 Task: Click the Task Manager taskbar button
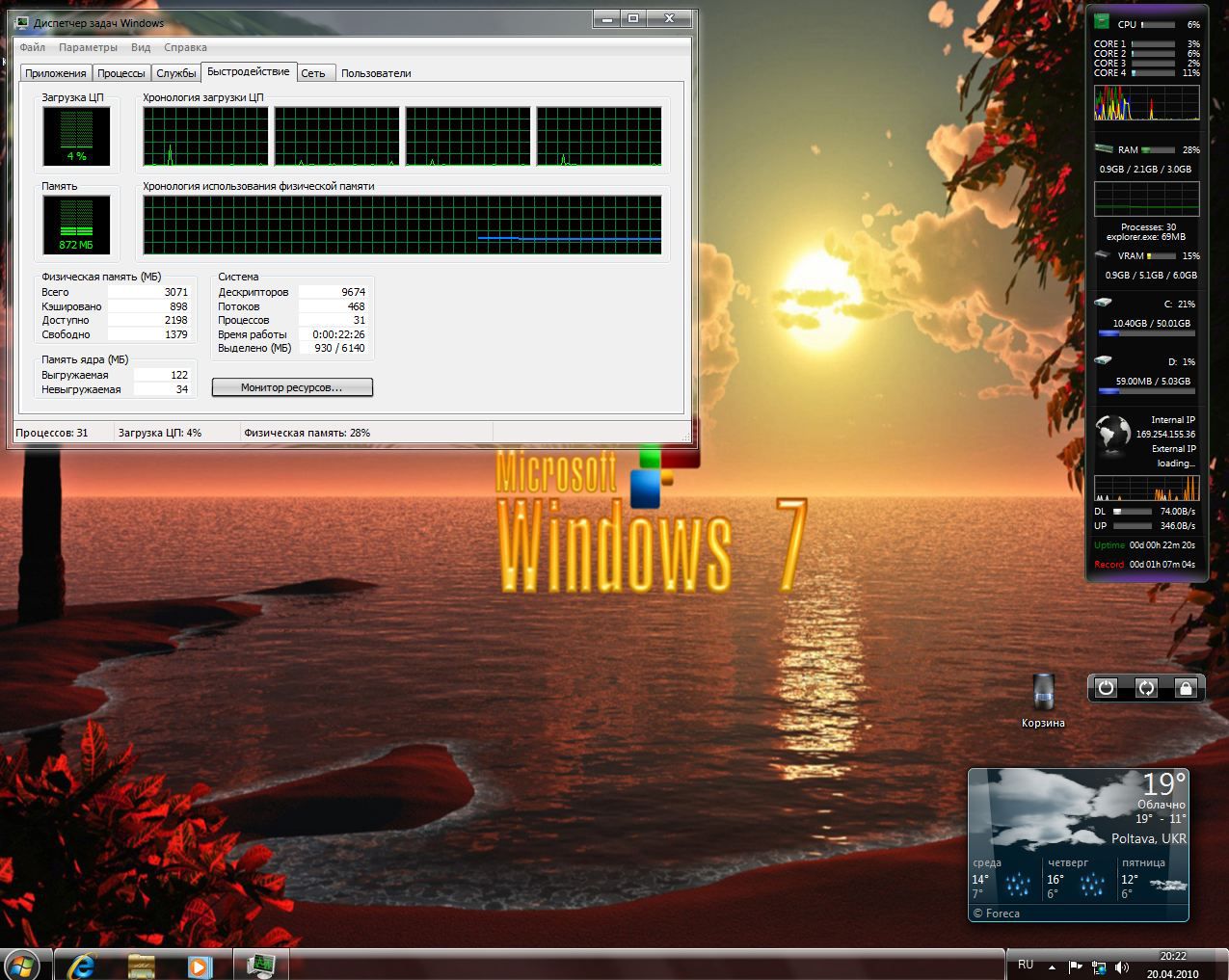tap(260, 965)
